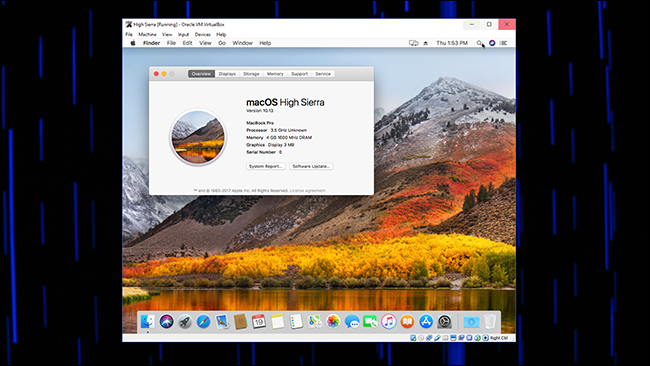This screenshot has height=366, width=650.
Task: Open VirtualBox Devices menu
Action: (203, 34)
